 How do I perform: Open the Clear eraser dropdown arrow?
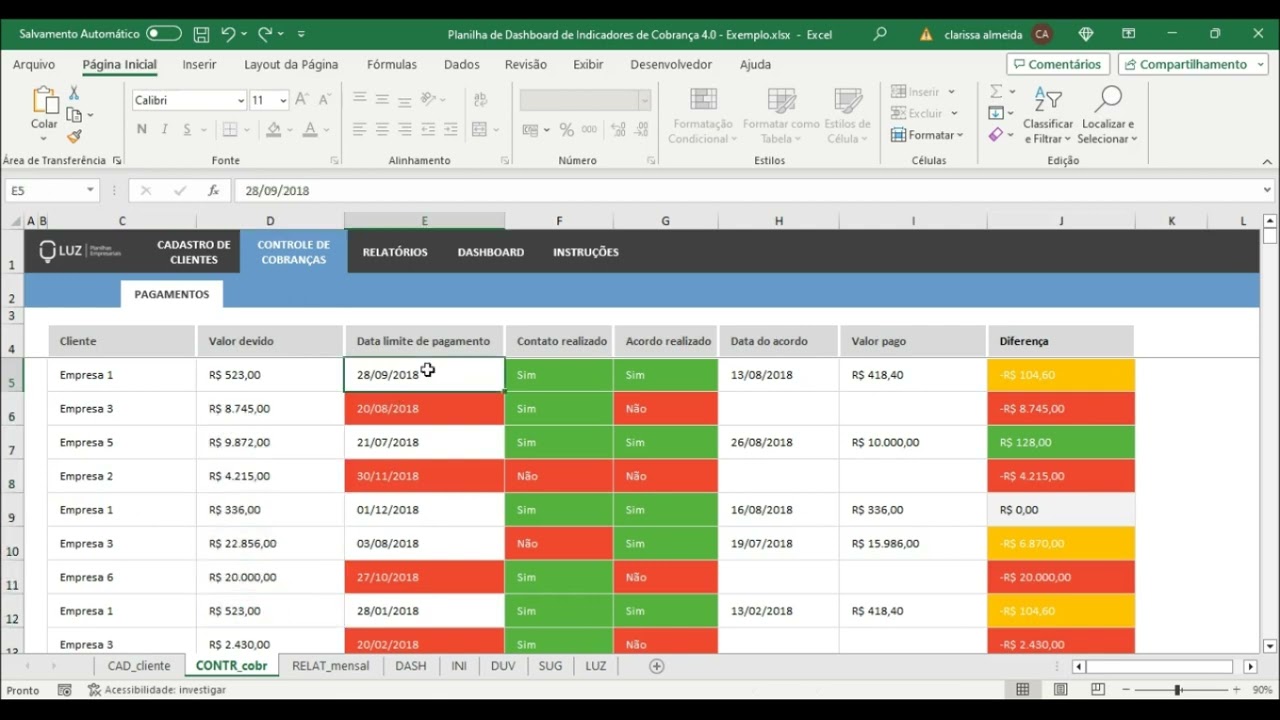(x=1012, y=135)
